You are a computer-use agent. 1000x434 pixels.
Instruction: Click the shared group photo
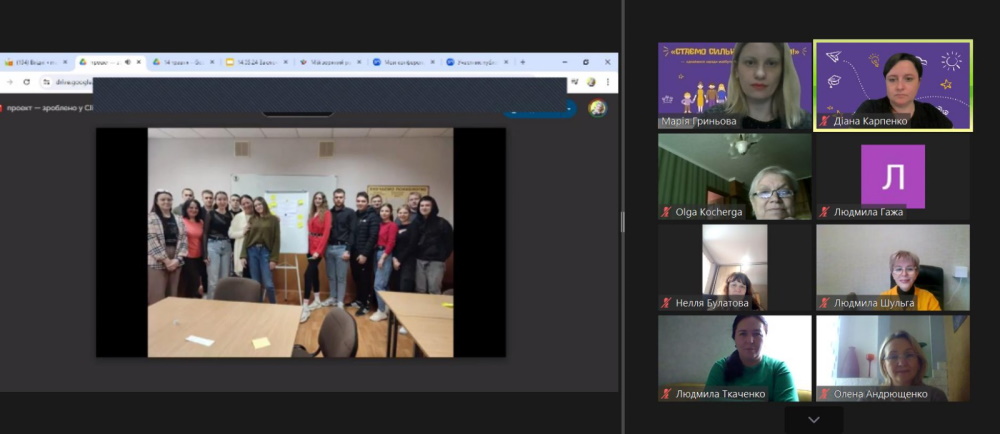pos(300,242)
